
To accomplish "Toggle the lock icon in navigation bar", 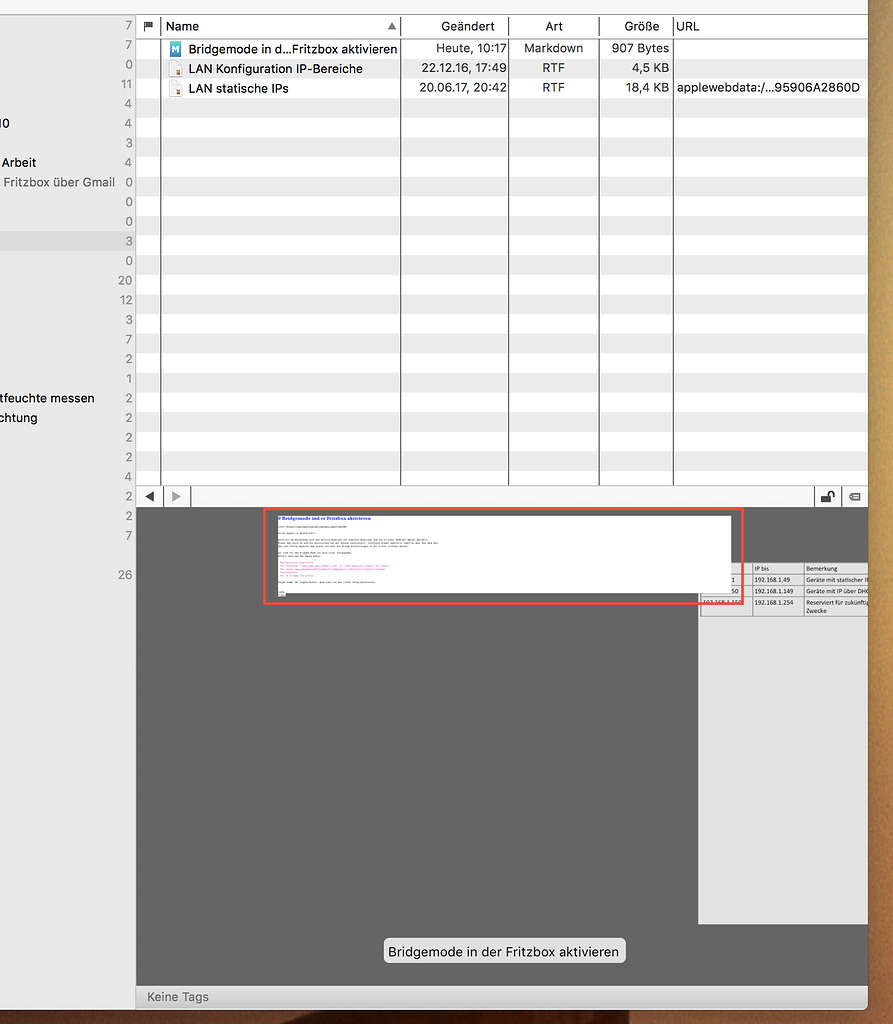I will point(827,496).
